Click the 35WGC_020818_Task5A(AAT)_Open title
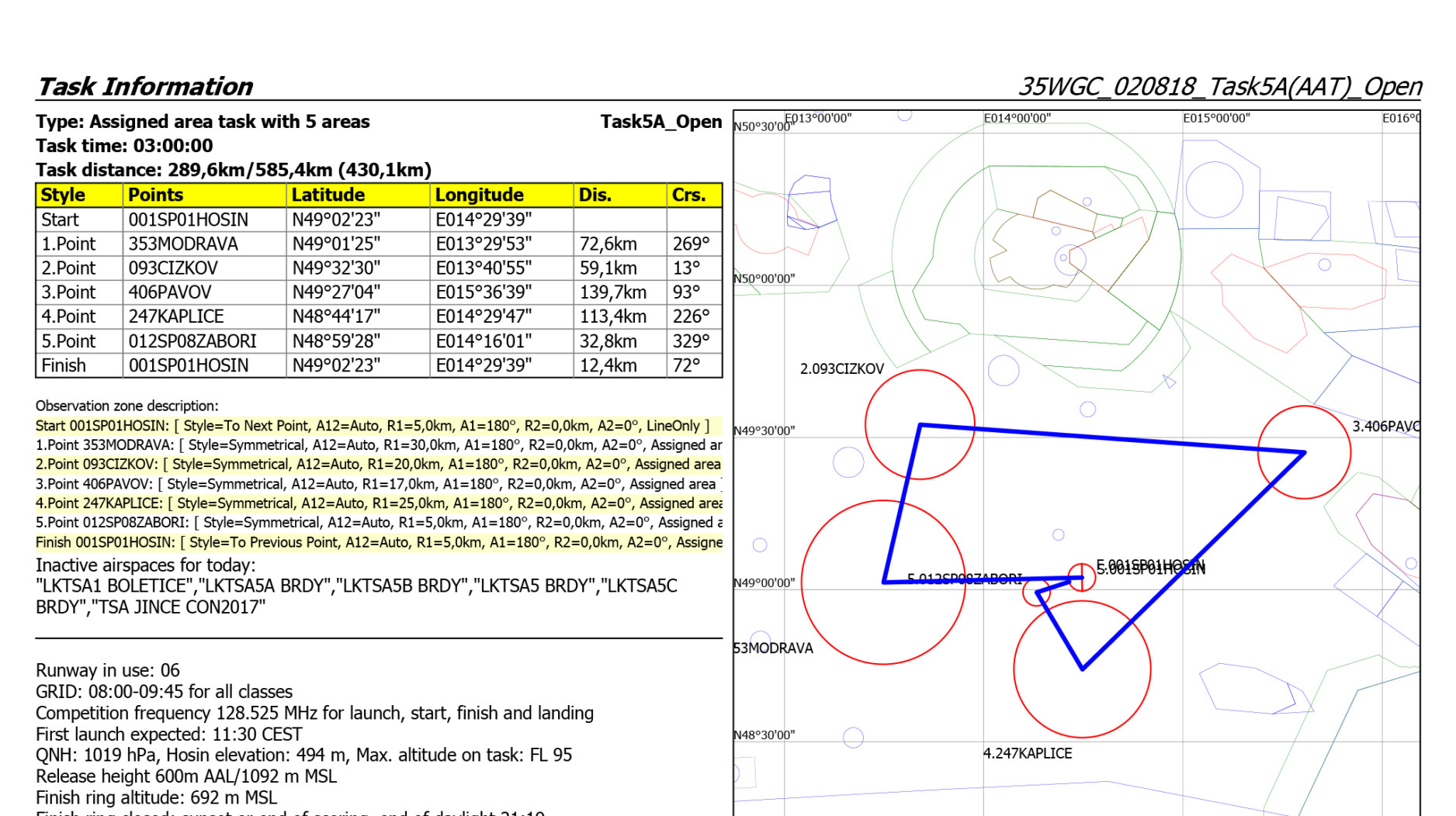The width and height of the screenshot is (1456, 816). point(1219,86)
